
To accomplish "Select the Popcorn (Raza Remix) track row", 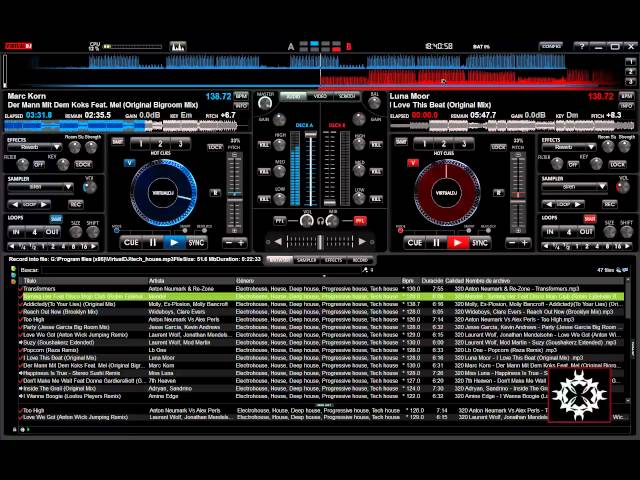I will [x=321, y=350].
